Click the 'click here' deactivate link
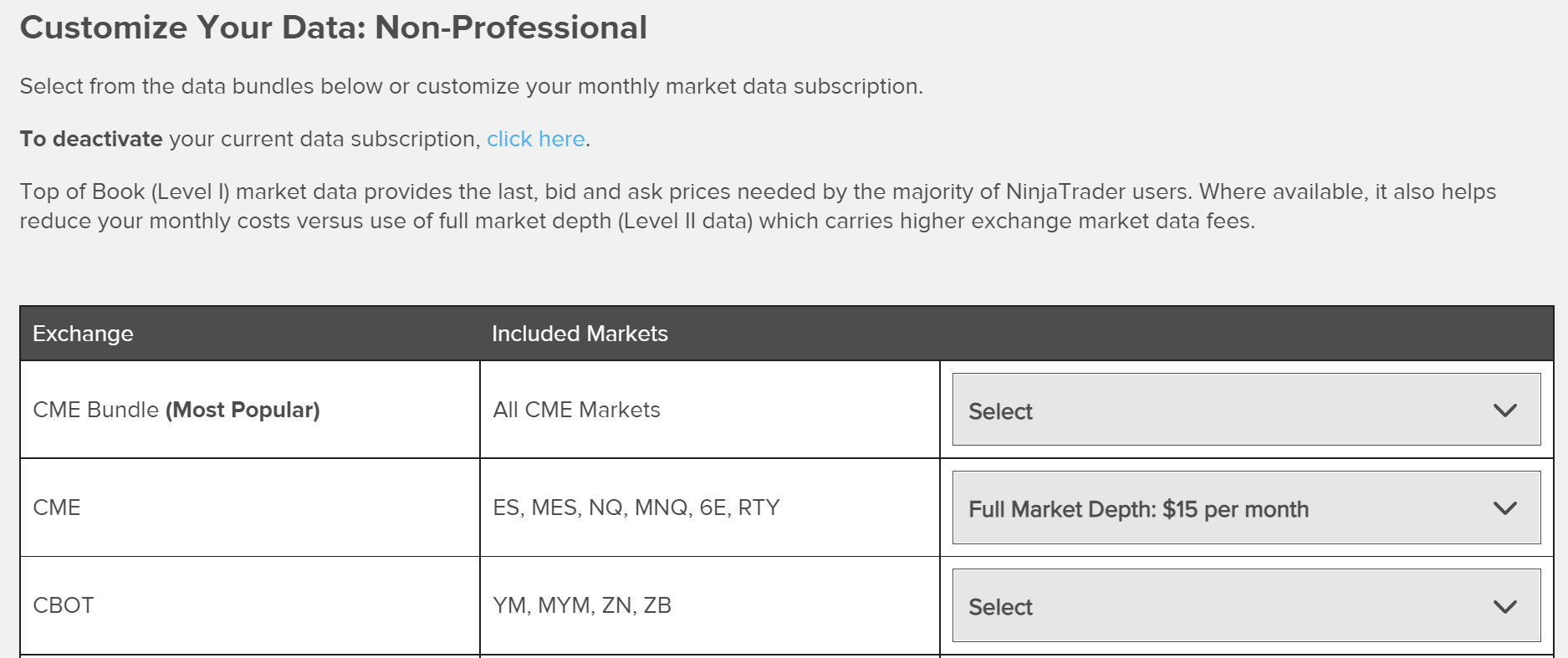 point(535,139)
